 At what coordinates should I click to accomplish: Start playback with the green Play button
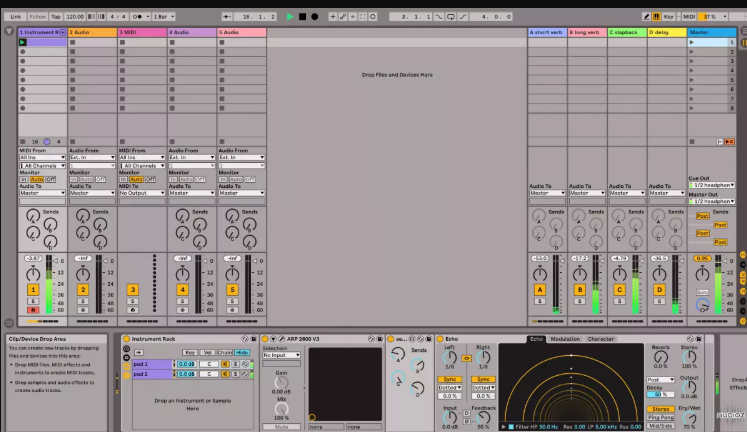pos(290,17)
